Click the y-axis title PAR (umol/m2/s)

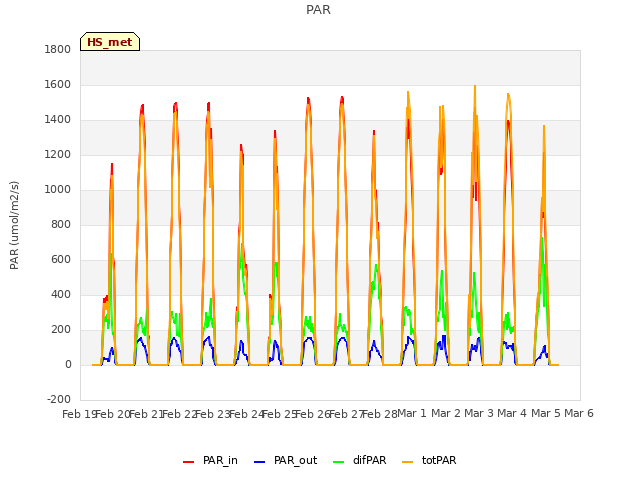point(14,225)
